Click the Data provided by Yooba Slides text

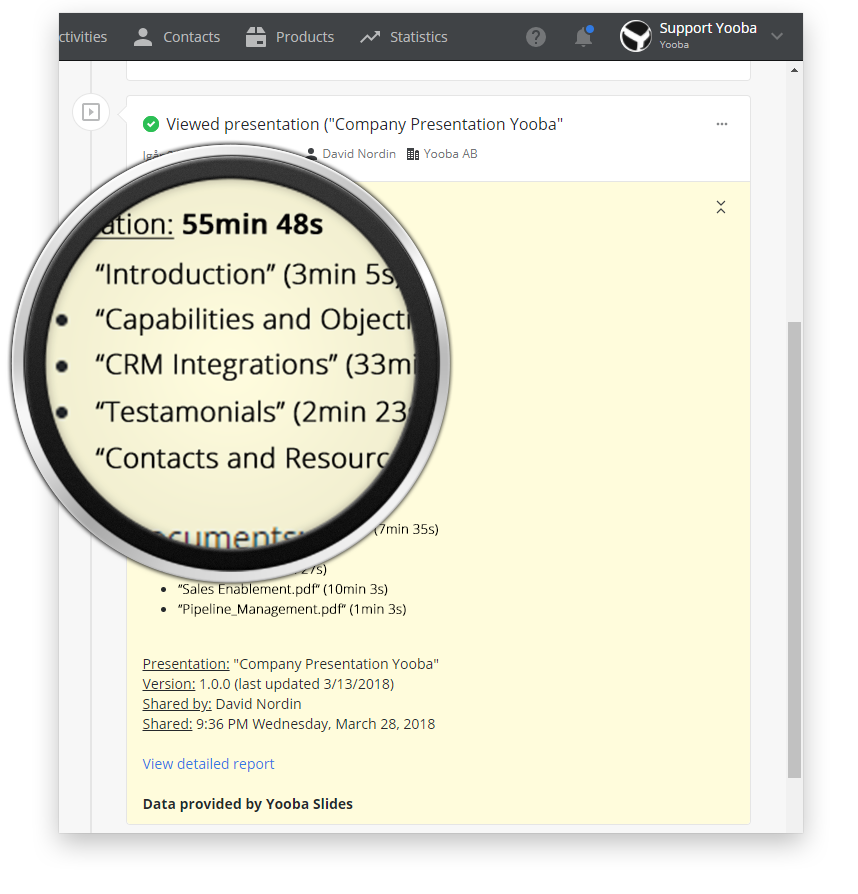tap(247, 804)
